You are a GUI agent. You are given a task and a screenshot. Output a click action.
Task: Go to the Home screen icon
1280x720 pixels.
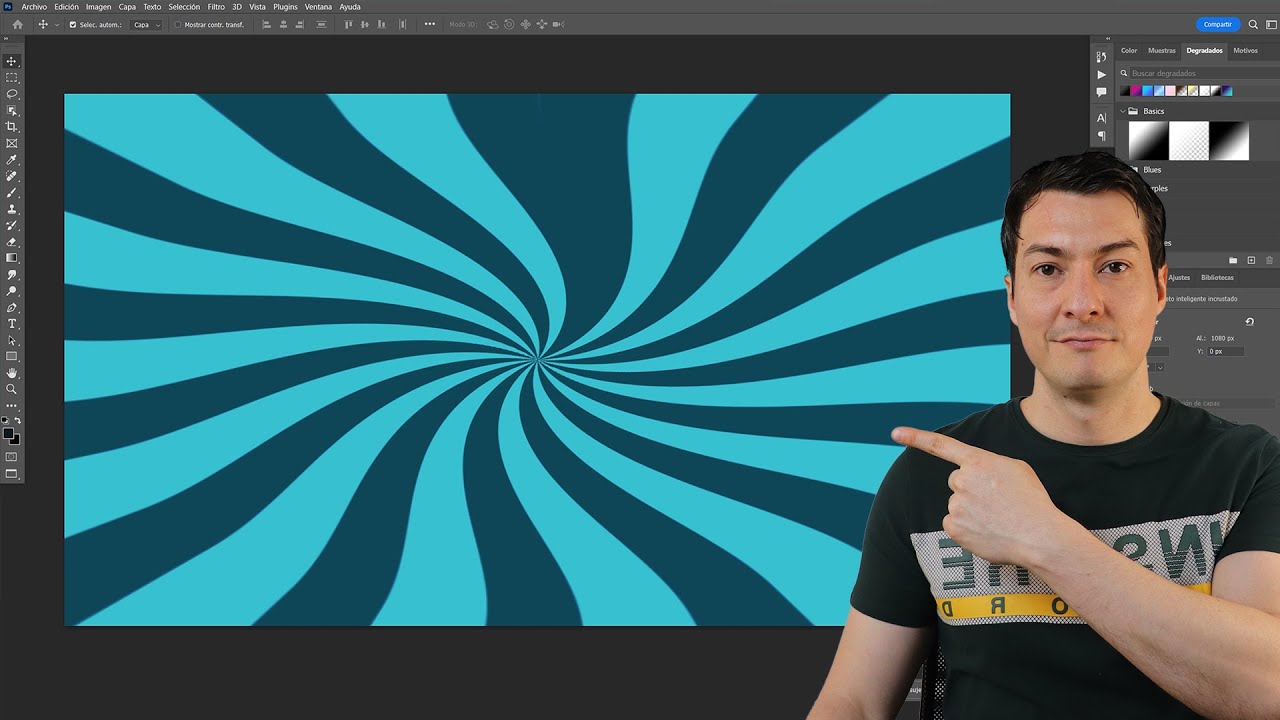pos(17,24)
